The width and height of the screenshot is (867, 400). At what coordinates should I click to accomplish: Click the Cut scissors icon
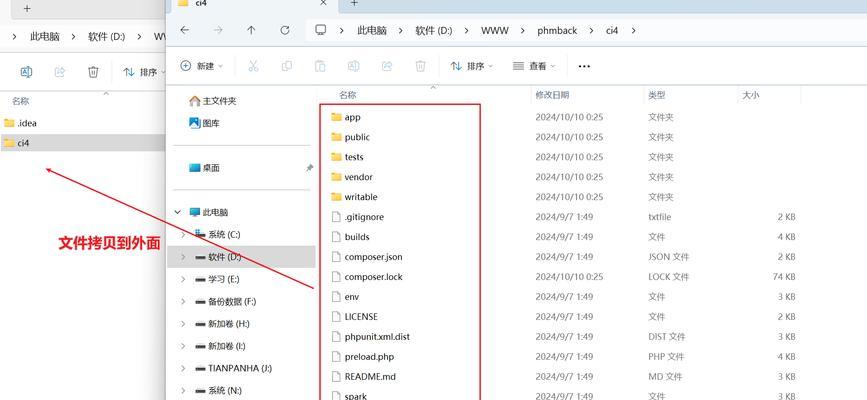point(253,66)
